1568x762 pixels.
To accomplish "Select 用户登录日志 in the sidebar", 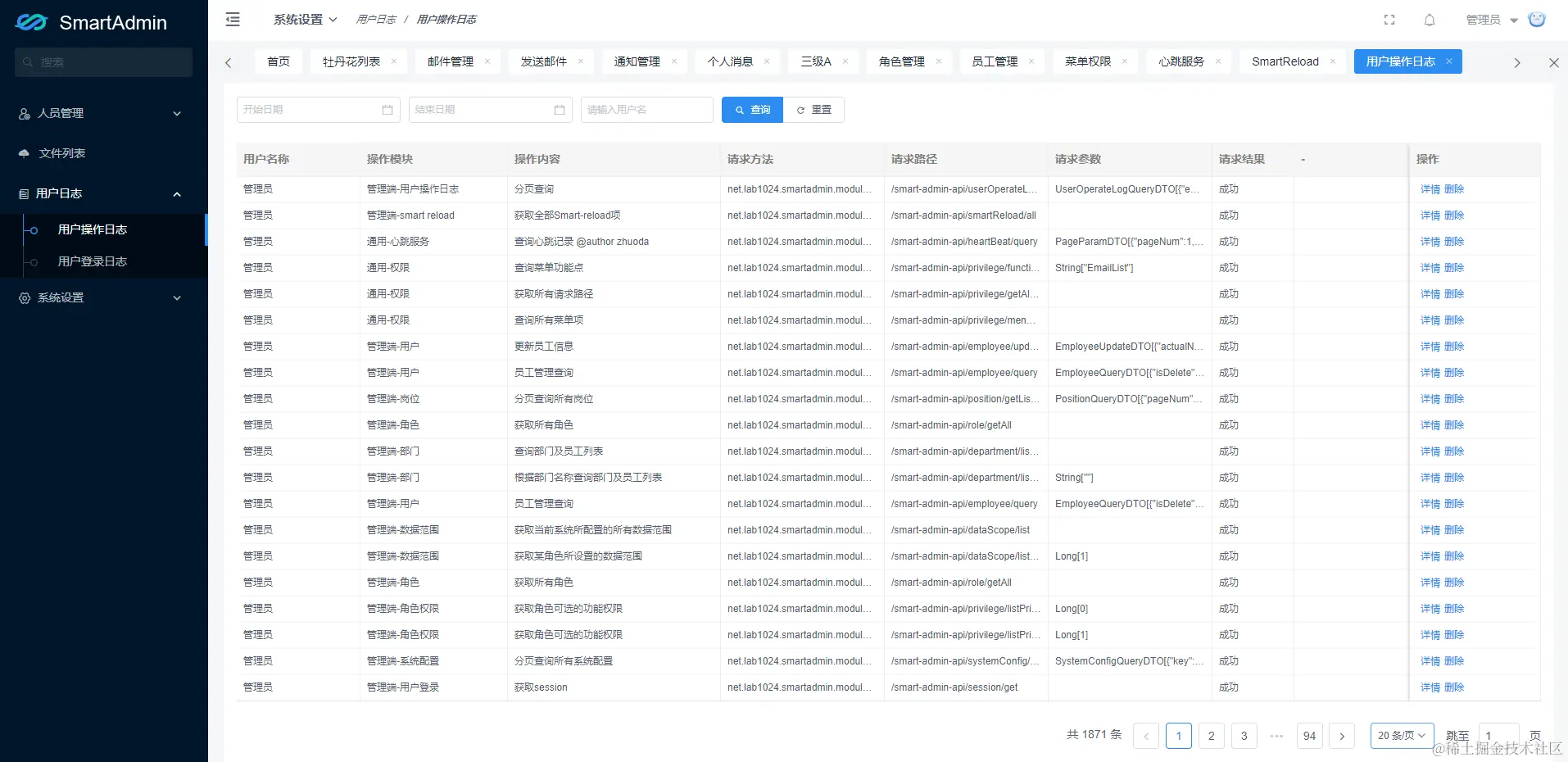I will pos(93,261).
